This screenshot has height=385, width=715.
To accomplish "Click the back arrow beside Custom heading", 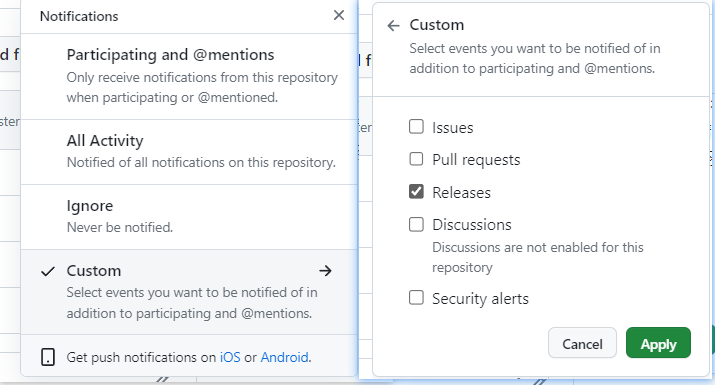I will click(393, 26).
